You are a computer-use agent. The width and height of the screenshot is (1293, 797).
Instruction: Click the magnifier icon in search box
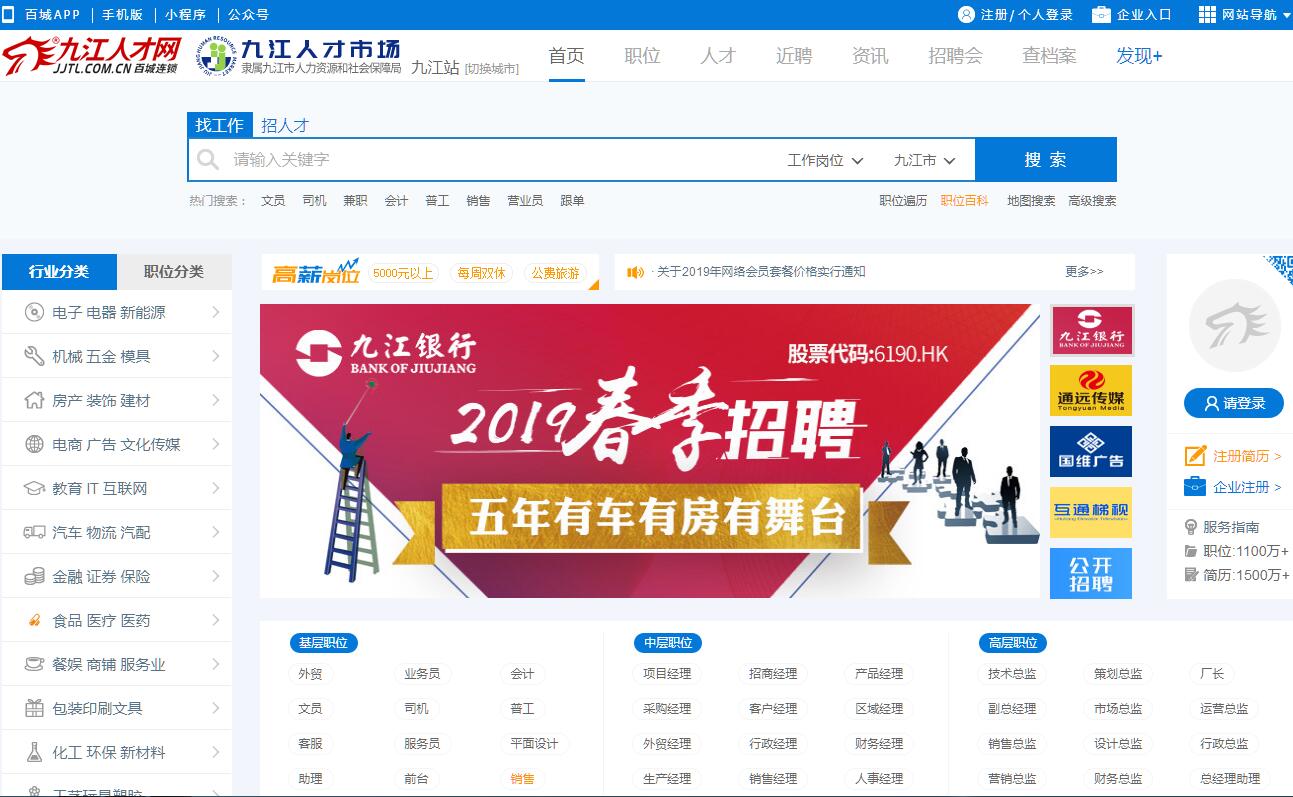208,160
